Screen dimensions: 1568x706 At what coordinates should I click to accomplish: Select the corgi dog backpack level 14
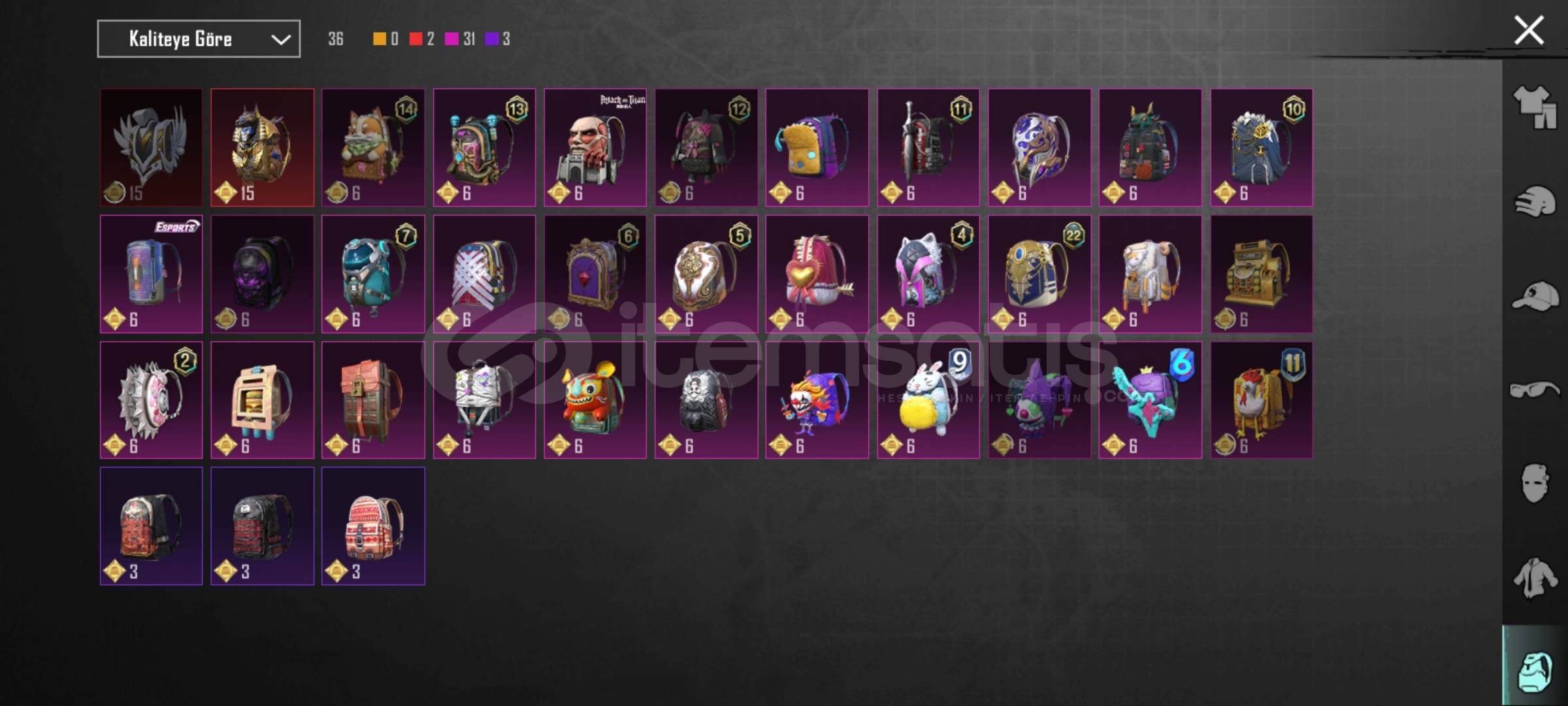373,148
